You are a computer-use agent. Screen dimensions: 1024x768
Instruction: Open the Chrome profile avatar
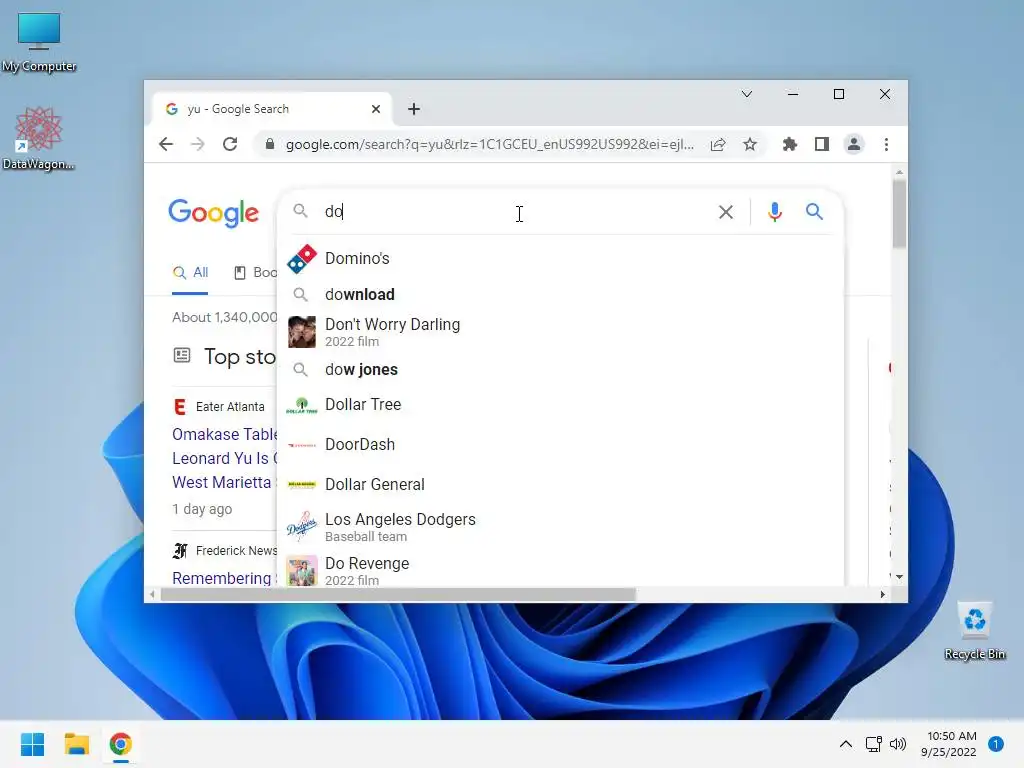[854, 144]
